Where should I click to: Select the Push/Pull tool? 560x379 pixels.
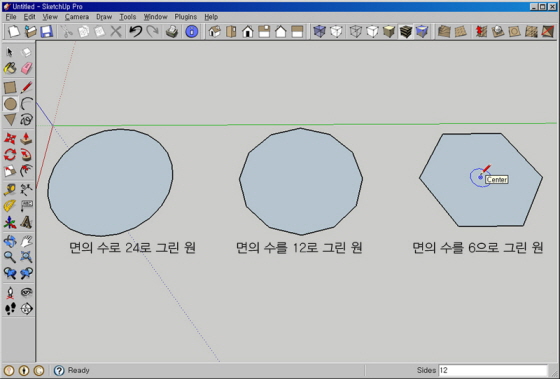26,138
